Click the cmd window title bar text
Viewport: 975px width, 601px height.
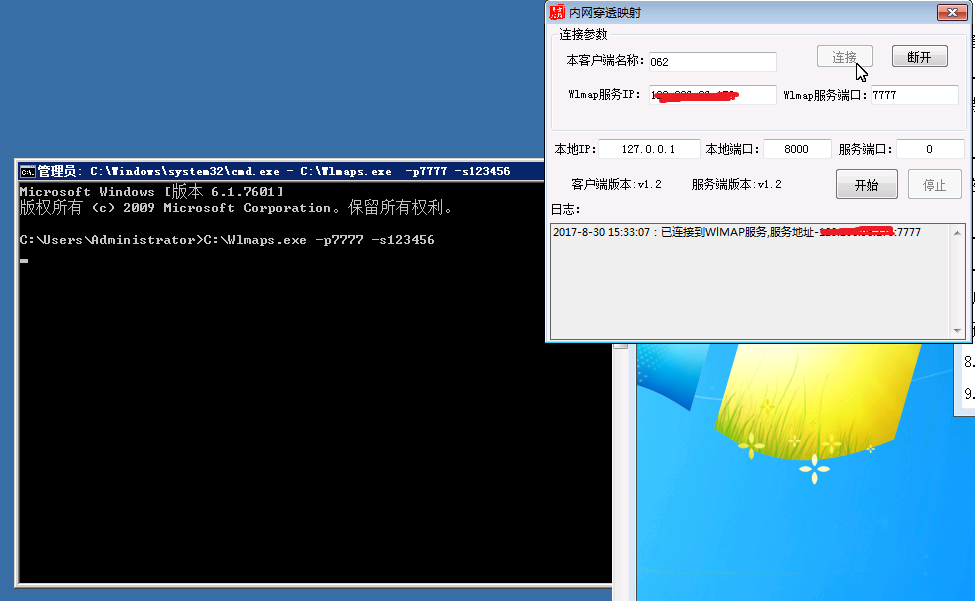274,171
